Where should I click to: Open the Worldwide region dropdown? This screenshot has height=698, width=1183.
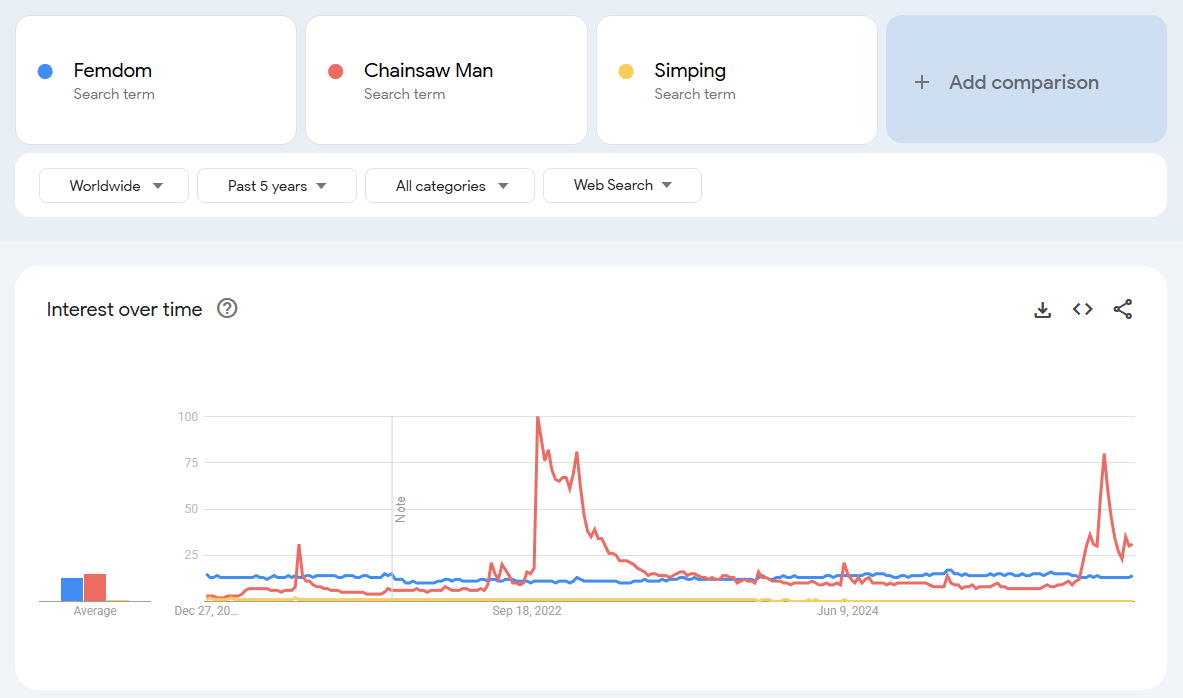(x=114, y=186)
